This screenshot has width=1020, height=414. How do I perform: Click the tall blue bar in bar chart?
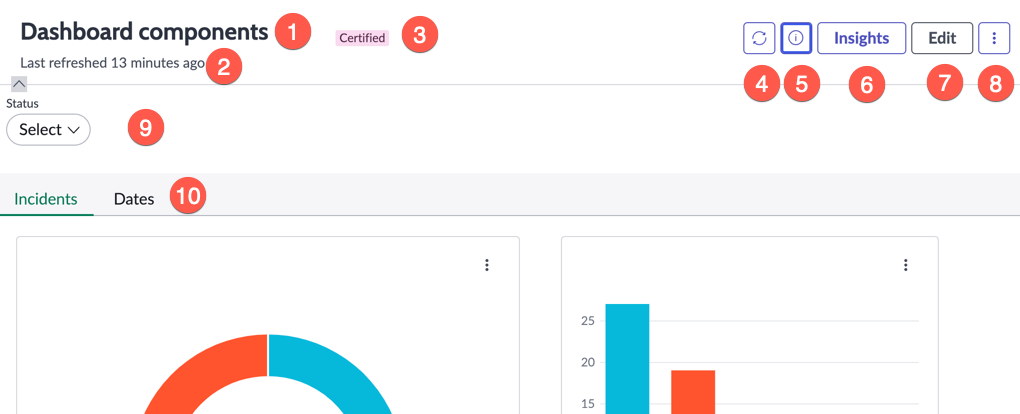(627, 359)
